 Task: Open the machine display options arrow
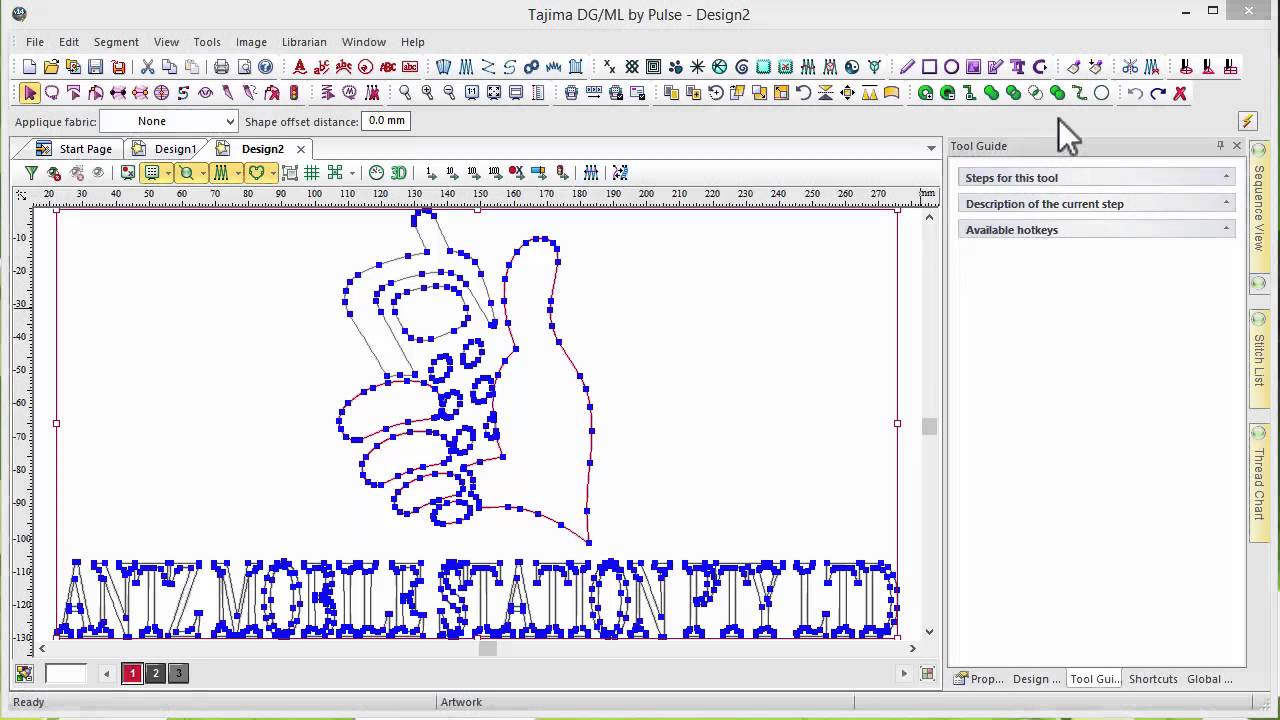point(167,173)
